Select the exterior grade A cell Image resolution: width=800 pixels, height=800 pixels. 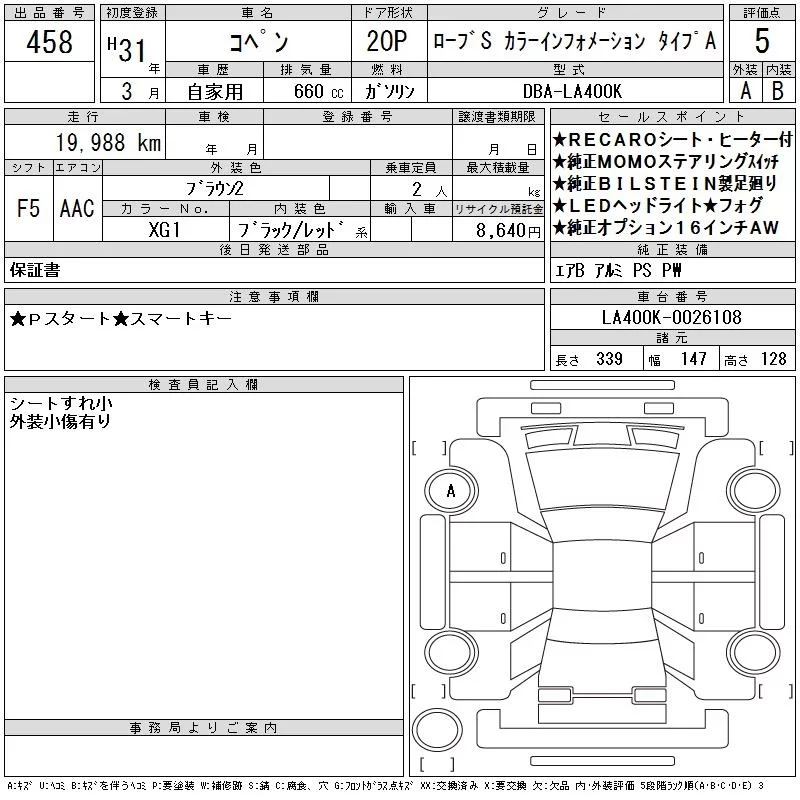click(x=745, y=90)
